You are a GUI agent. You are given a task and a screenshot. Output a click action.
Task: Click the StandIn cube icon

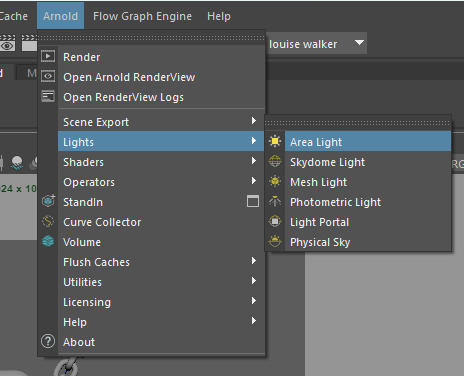coord(48,201)
